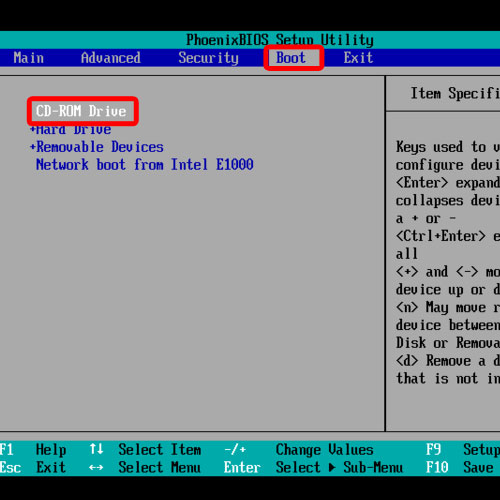Click the '<n> May move' help line
The width and height of the screenshot is (500, 500).
(x=448, y=307)
